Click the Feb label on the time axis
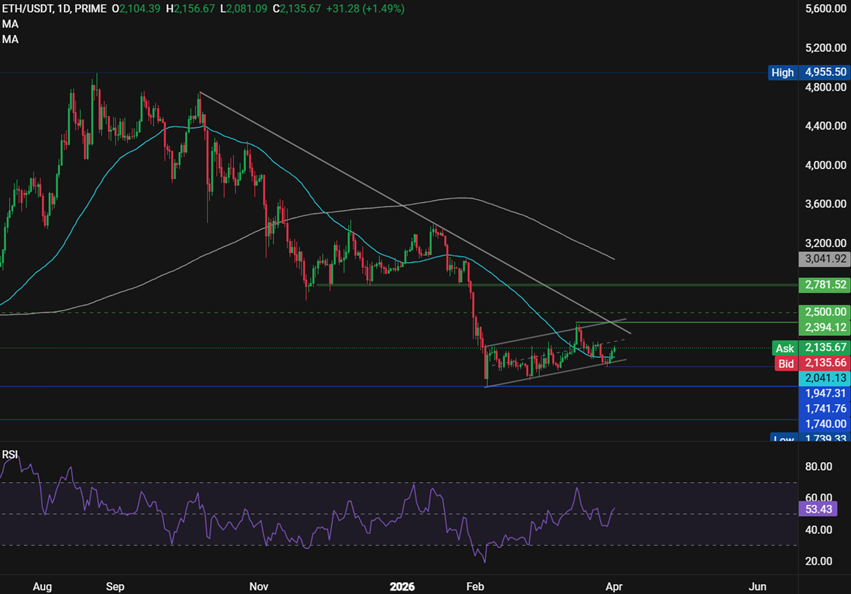Viewport: 851px width, 594px height. click(475, 587)
